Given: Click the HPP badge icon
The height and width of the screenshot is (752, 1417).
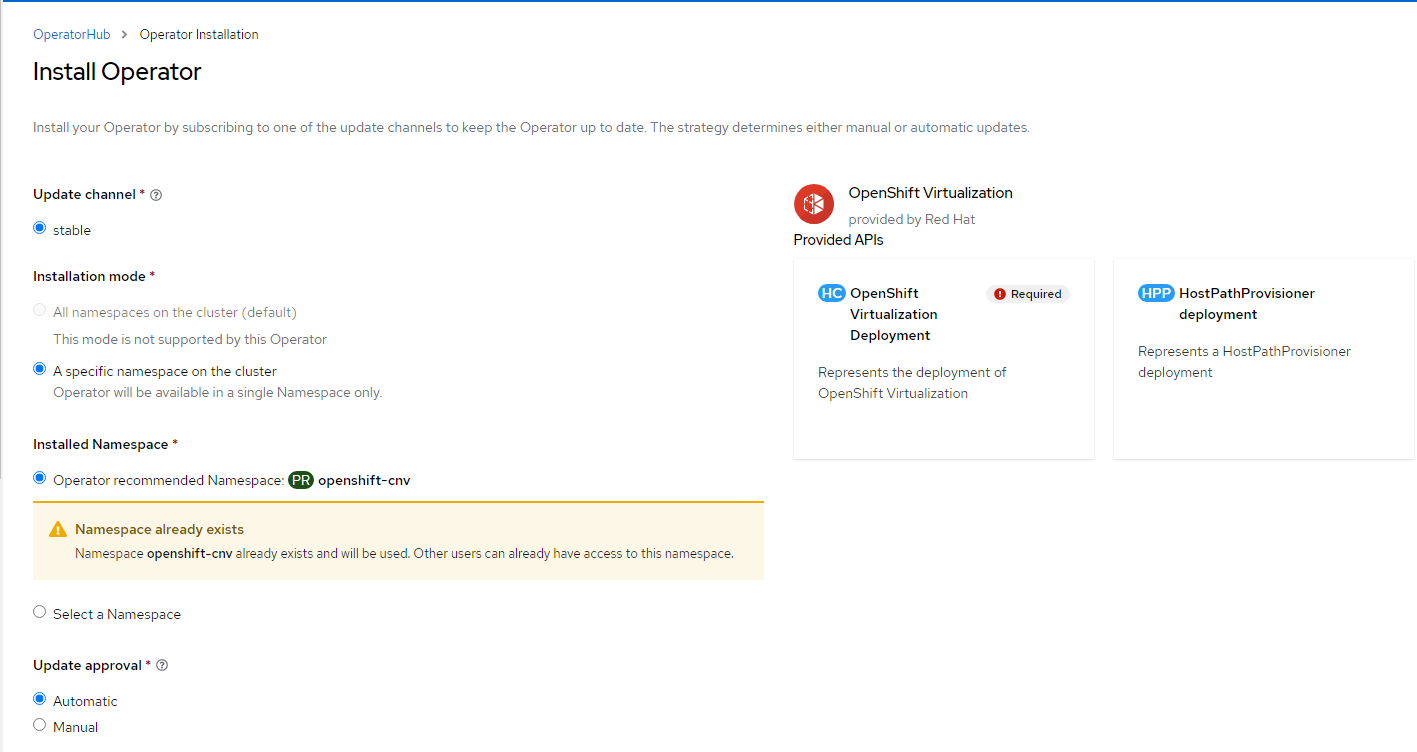Looking at the screenshot, I should click(1156, 293).
